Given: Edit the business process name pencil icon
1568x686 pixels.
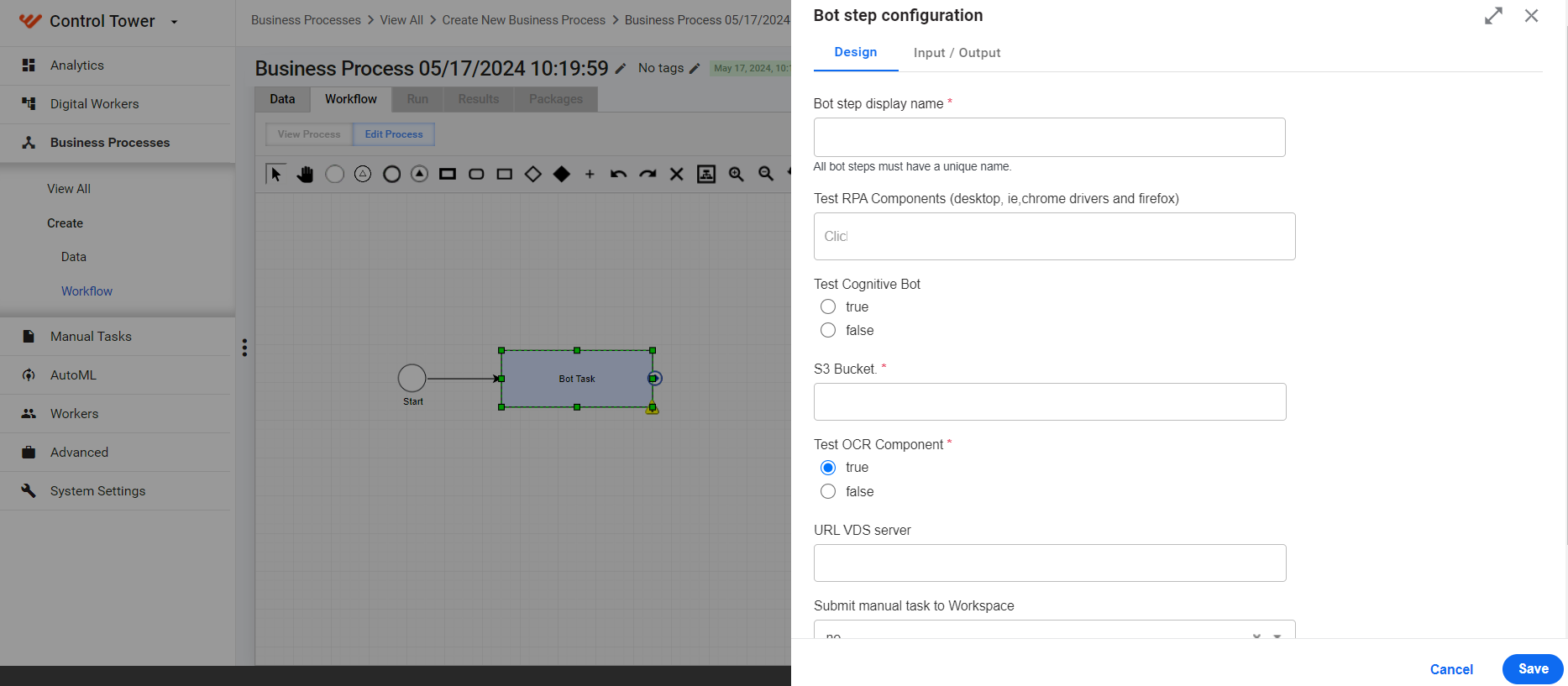Looking at the screenshot, I should (x=621, y=69).
